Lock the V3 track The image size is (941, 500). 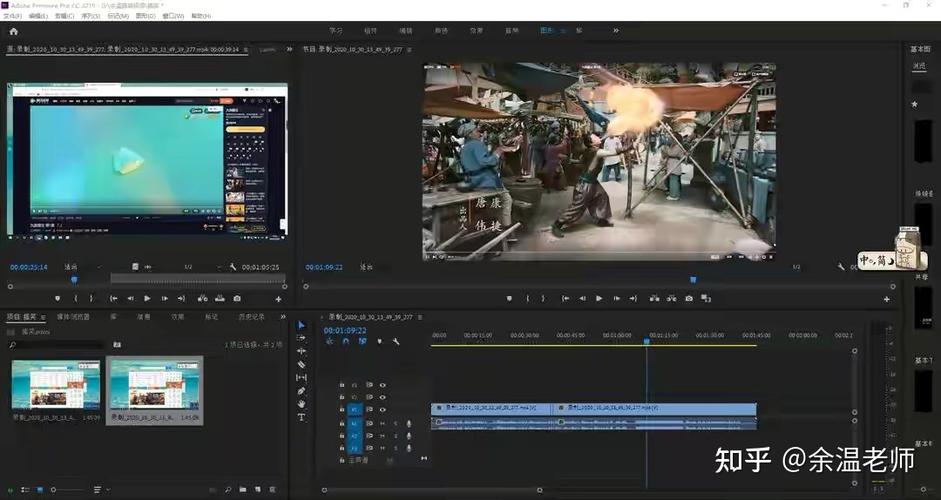tap(341, 385)
